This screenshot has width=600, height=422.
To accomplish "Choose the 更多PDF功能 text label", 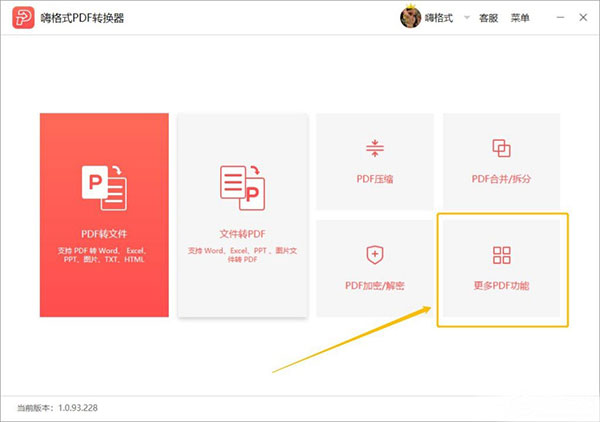I will (x=501, y=286).
